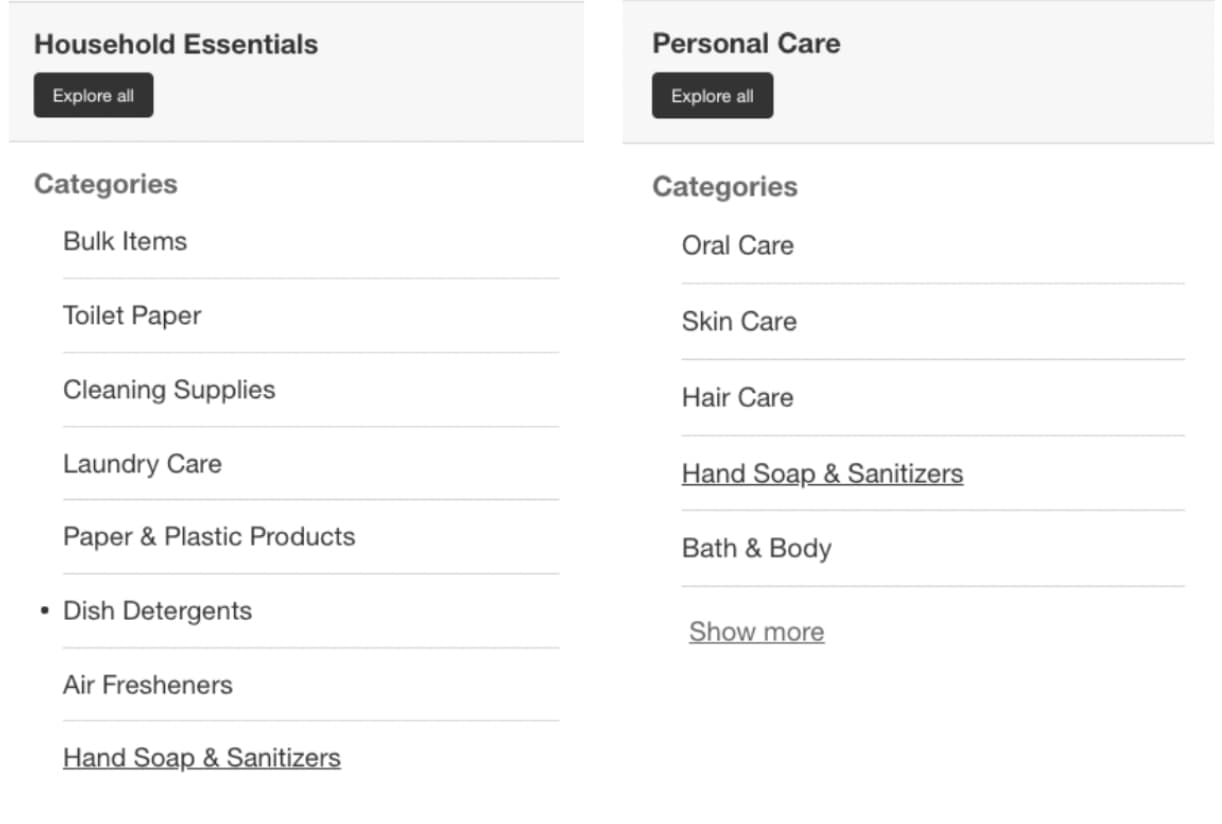The image size is (1222, 824).
Task: Open the Bulk Items category
Action: point(124,241)
